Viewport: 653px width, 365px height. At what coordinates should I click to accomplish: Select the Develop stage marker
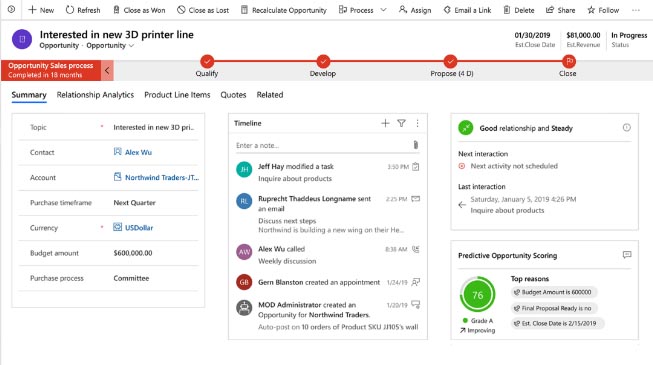tap(323, 61)
